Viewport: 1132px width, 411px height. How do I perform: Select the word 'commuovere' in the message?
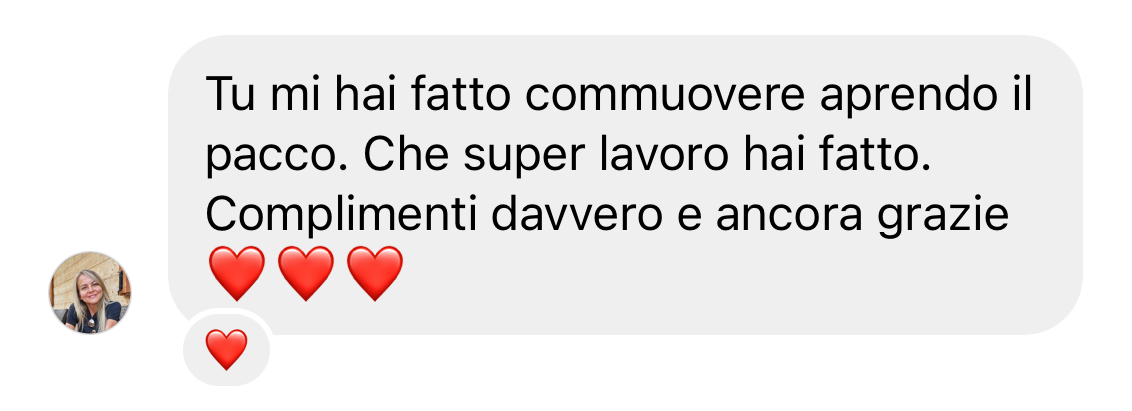[664, 96]
